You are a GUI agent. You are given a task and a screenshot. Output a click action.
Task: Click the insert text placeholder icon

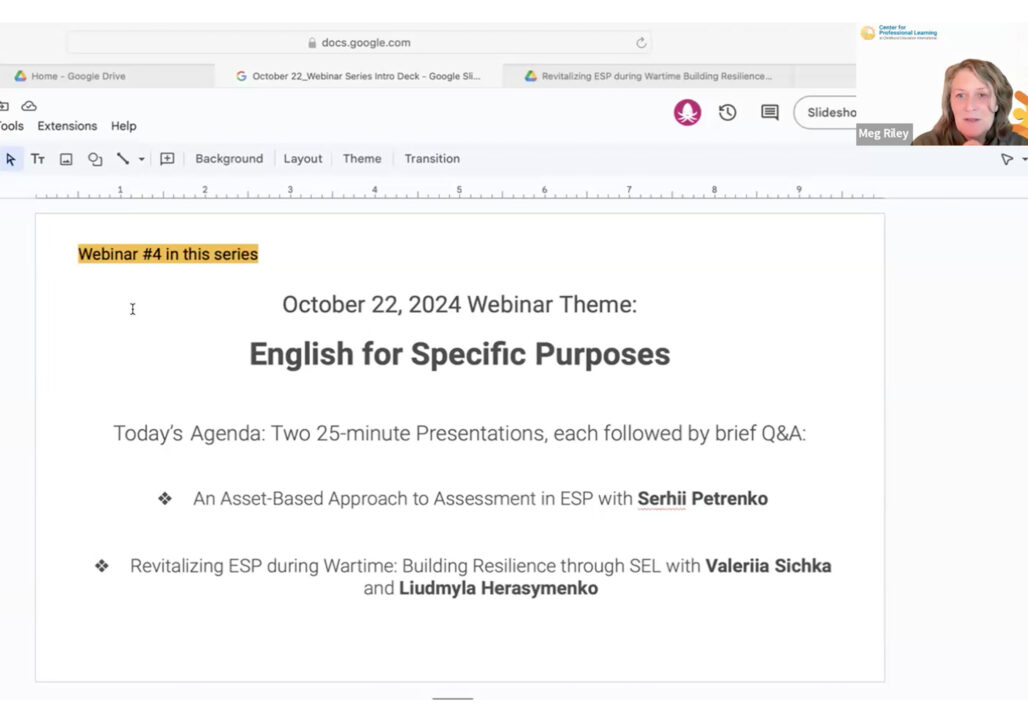coord(166,159)
